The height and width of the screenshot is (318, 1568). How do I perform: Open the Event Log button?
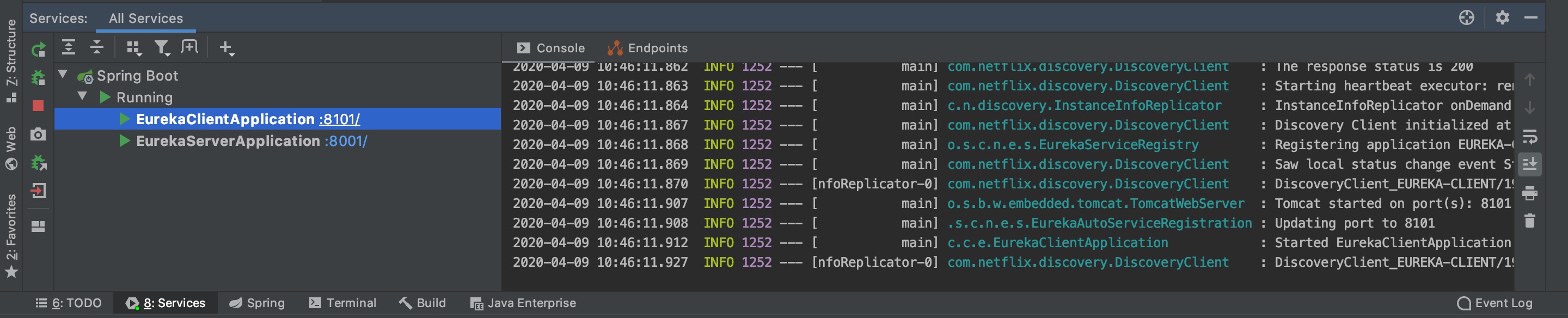pyautogui.click(x=1494, y=303)
